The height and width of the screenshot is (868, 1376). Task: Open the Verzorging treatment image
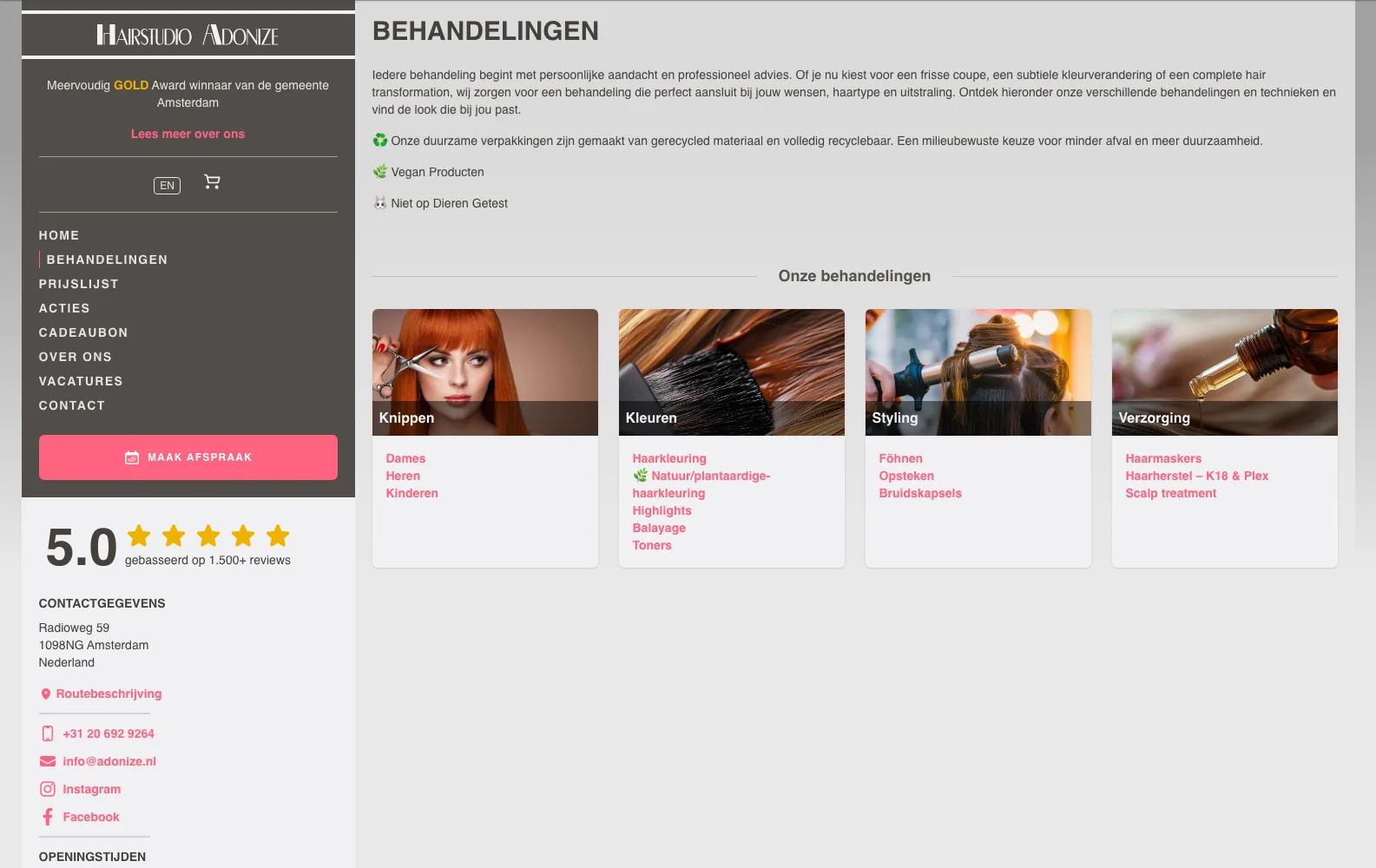tap(1225, 372)
